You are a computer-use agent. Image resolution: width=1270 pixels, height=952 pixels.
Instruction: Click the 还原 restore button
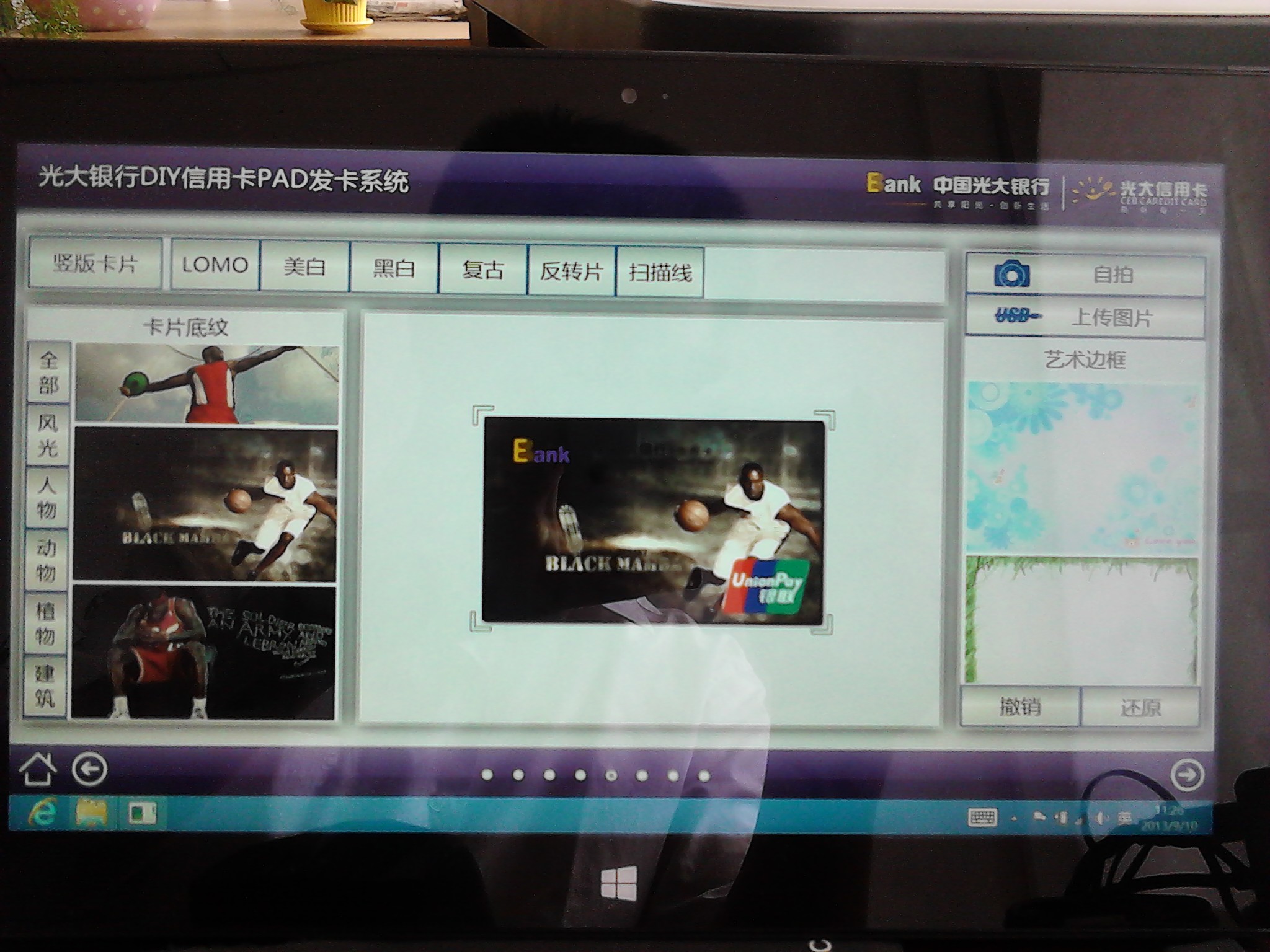coord(1140,707)
